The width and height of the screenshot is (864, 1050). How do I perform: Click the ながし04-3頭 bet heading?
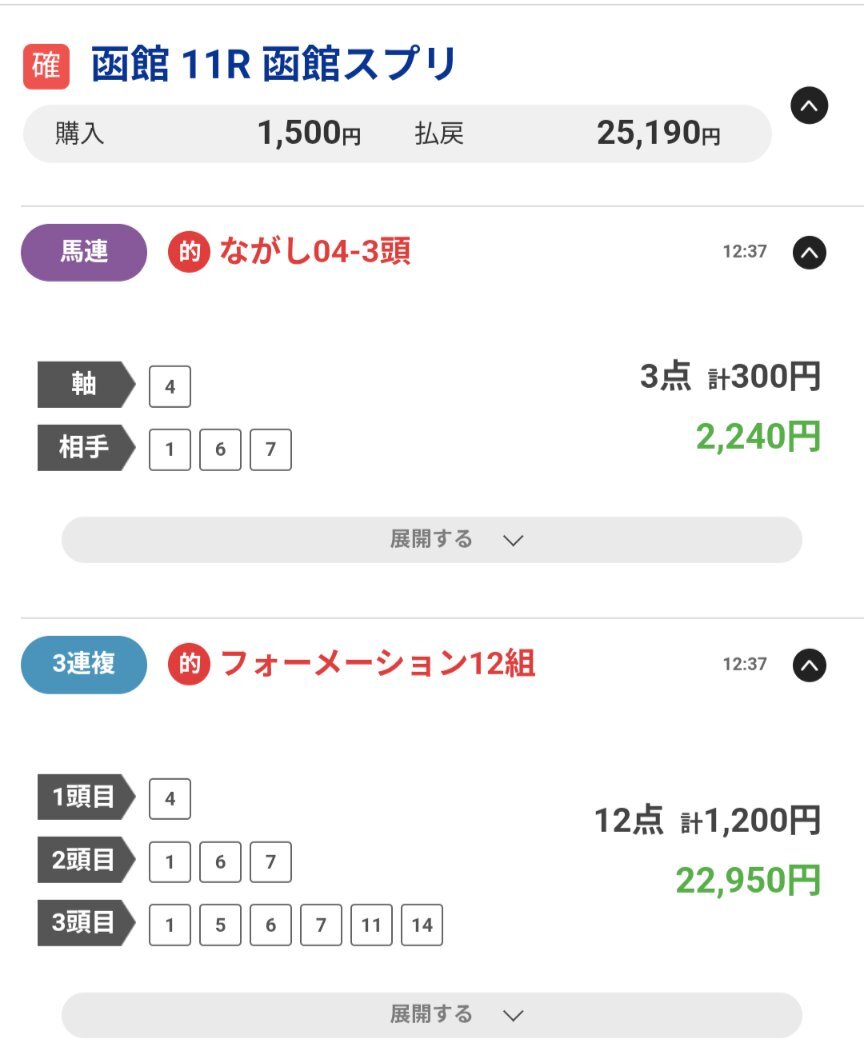point(315,252)
